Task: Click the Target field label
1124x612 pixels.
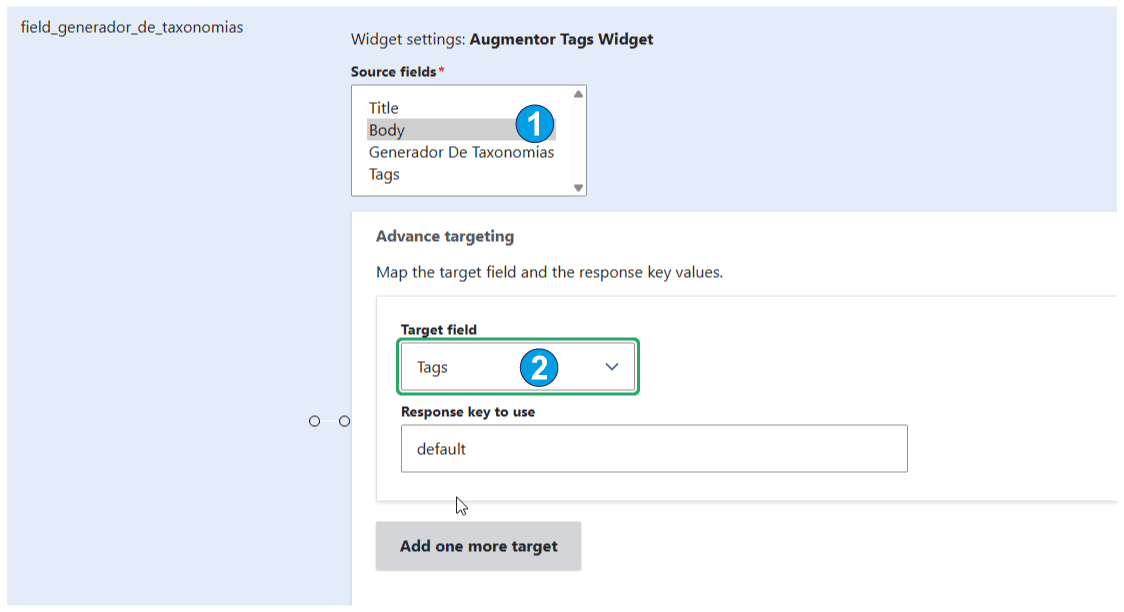Action: click(x=439, y=330)
